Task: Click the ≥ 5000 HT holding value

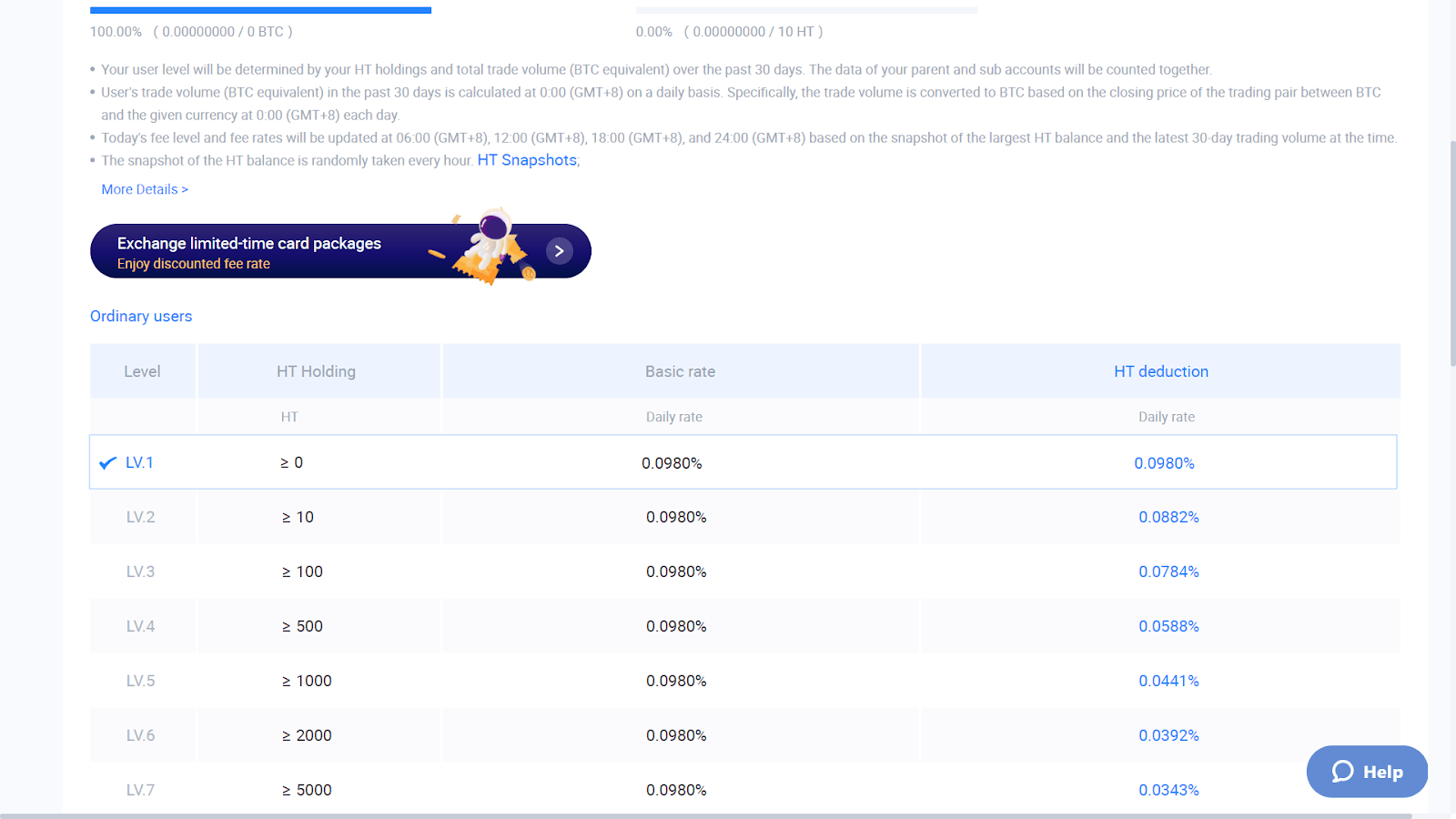Action: (307, 790)
